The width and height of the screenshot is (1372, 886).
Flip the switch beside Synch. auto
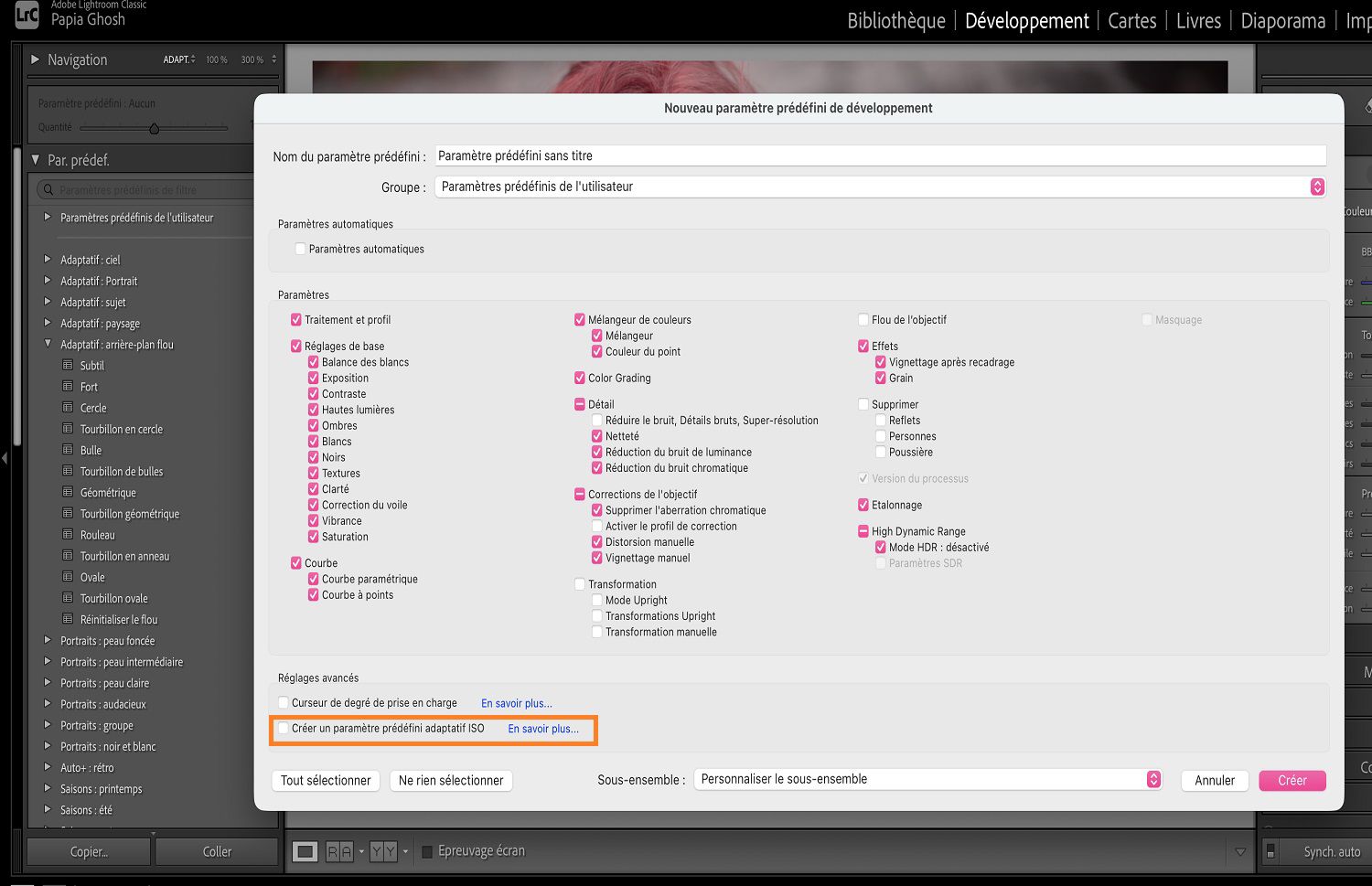[x=1270, y=851]
